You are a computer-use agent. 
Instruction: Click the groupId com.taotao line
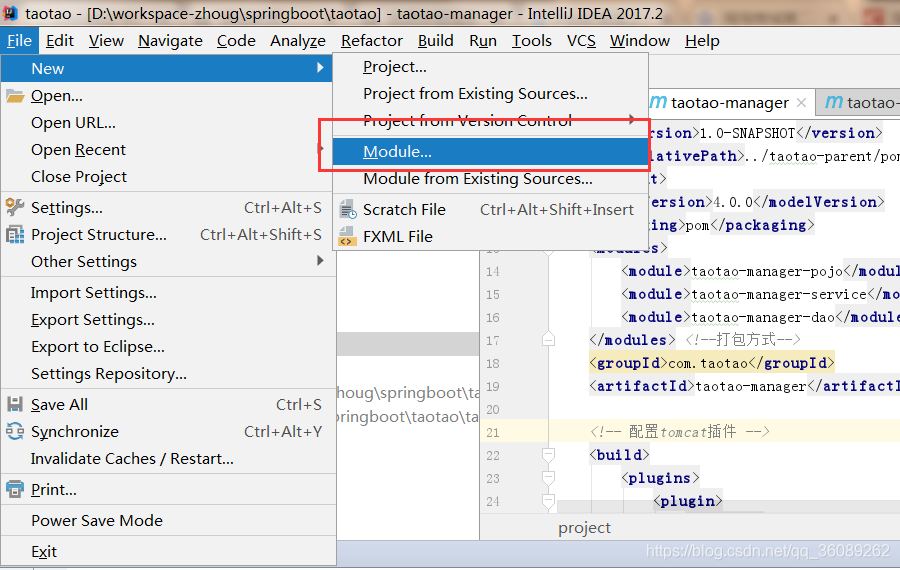712,363
